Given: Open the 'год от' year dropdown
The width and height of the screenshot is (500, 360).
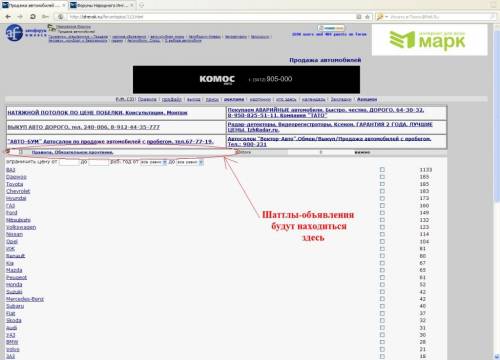Looking at the screenshot, I should coord(153,162).
